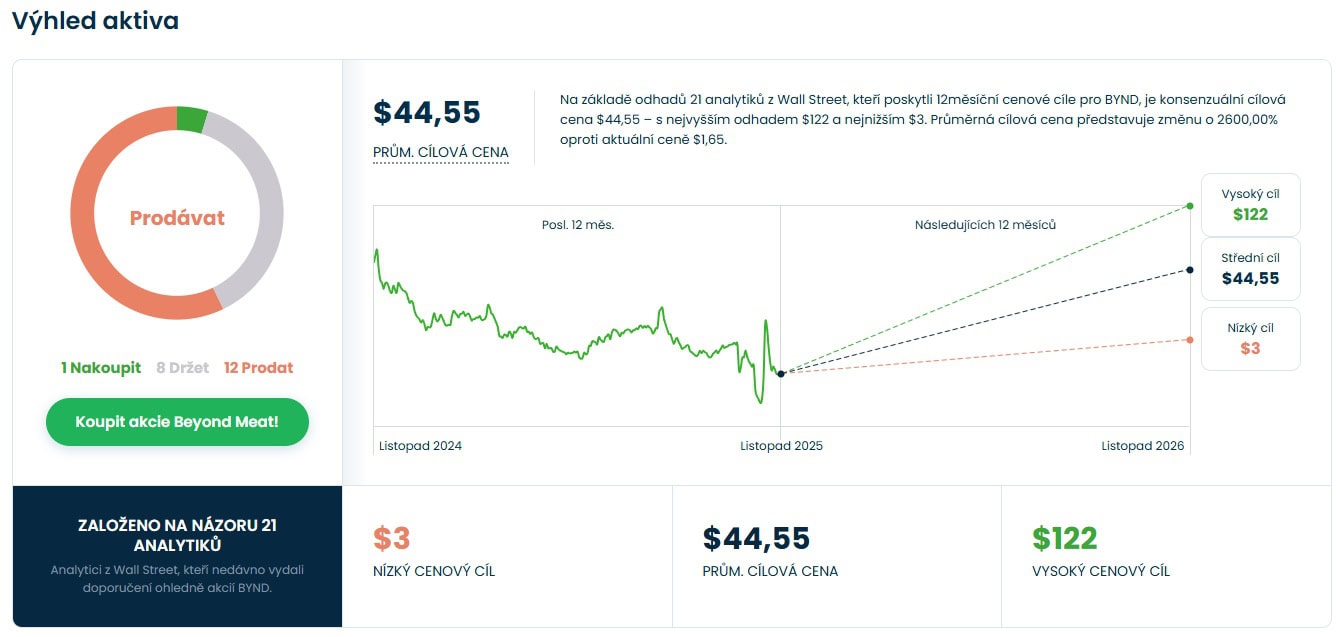The height and width of the screenshot is (637, 1336).
Task: Select the green buy segment of the donut chart
Action: pos(191,119)
